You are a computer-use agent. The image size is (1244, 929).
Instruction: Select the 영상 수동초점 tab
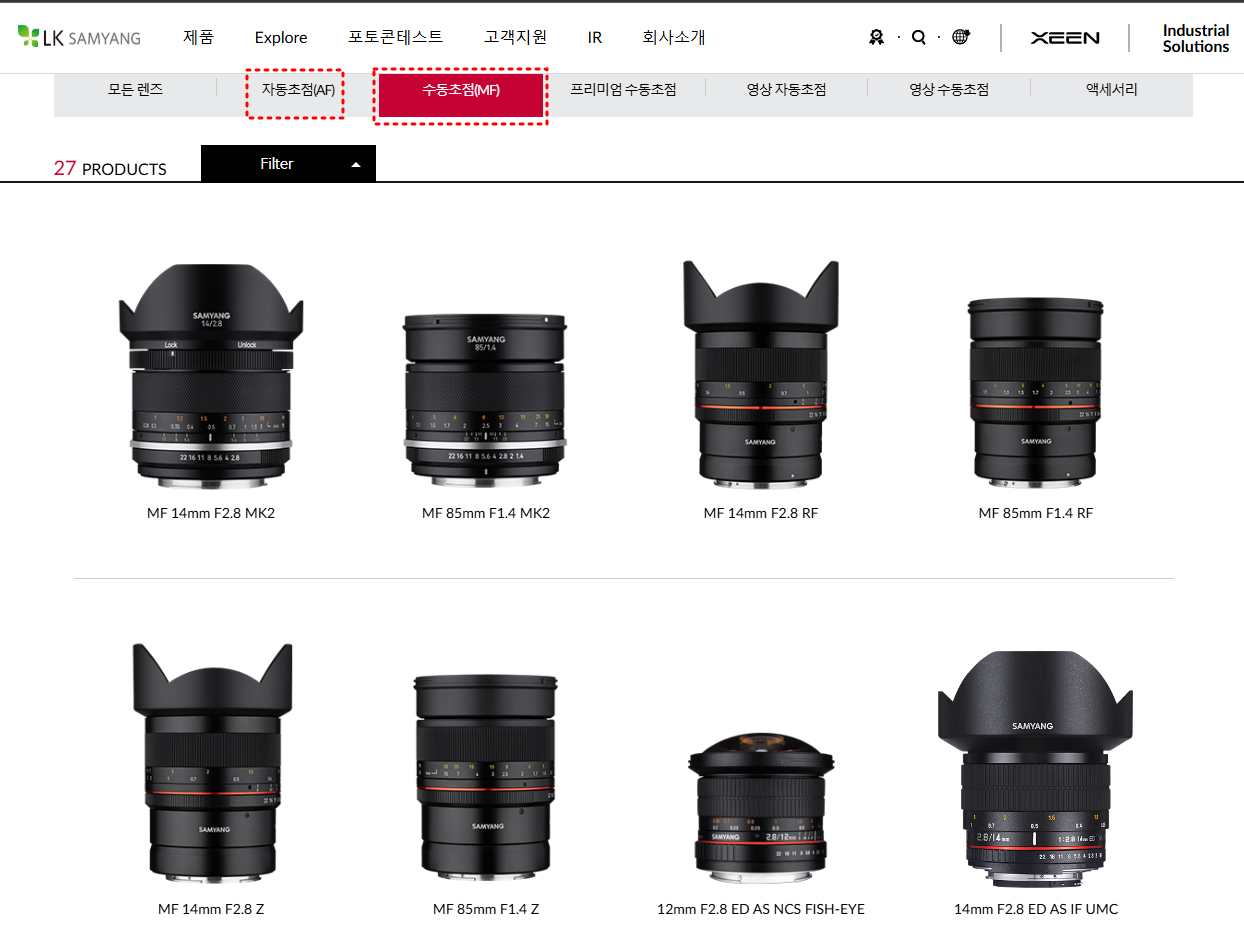(x=948, y=89)
